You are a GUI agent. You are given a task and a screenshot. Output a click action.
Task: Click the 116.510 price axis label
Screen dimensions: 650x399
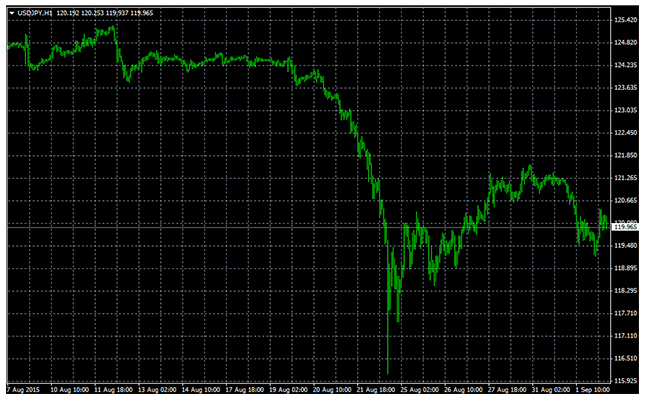[x=626, y=358]
